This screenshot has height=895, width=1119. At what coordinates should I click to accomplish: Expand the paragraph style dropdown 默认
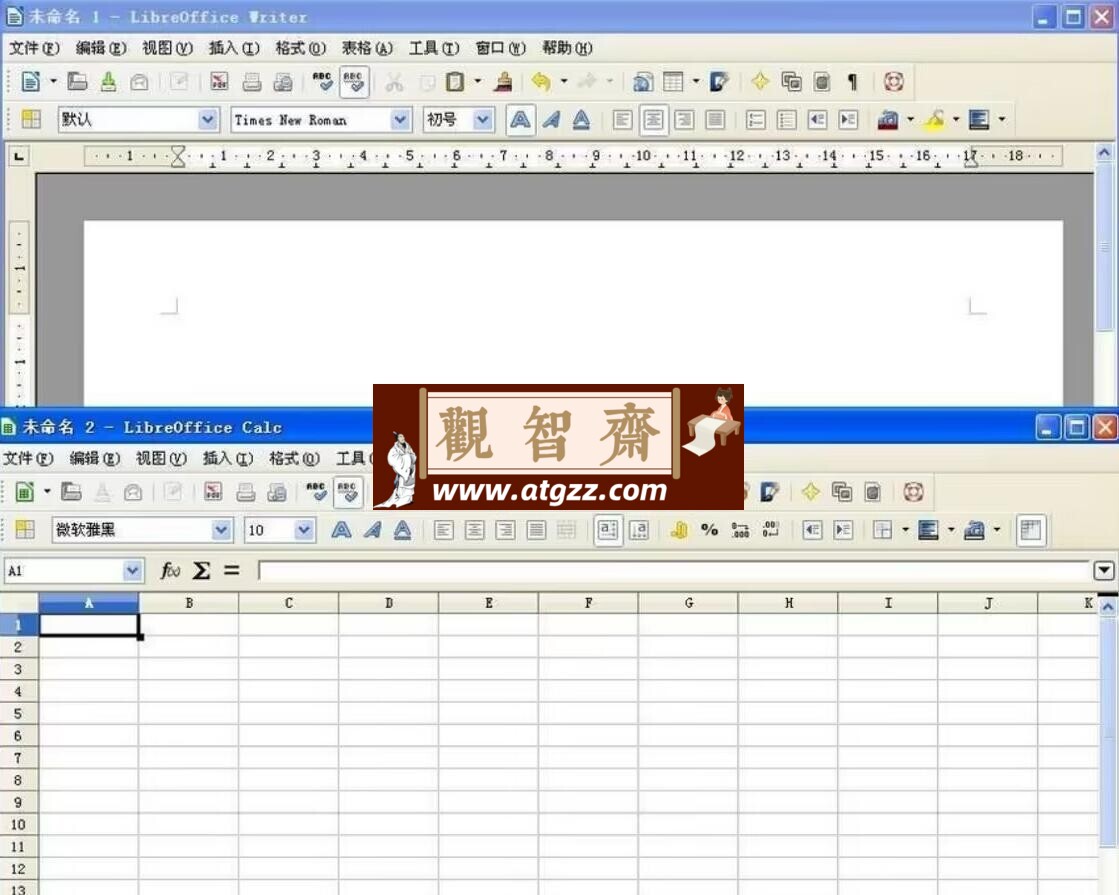point(208,119)
